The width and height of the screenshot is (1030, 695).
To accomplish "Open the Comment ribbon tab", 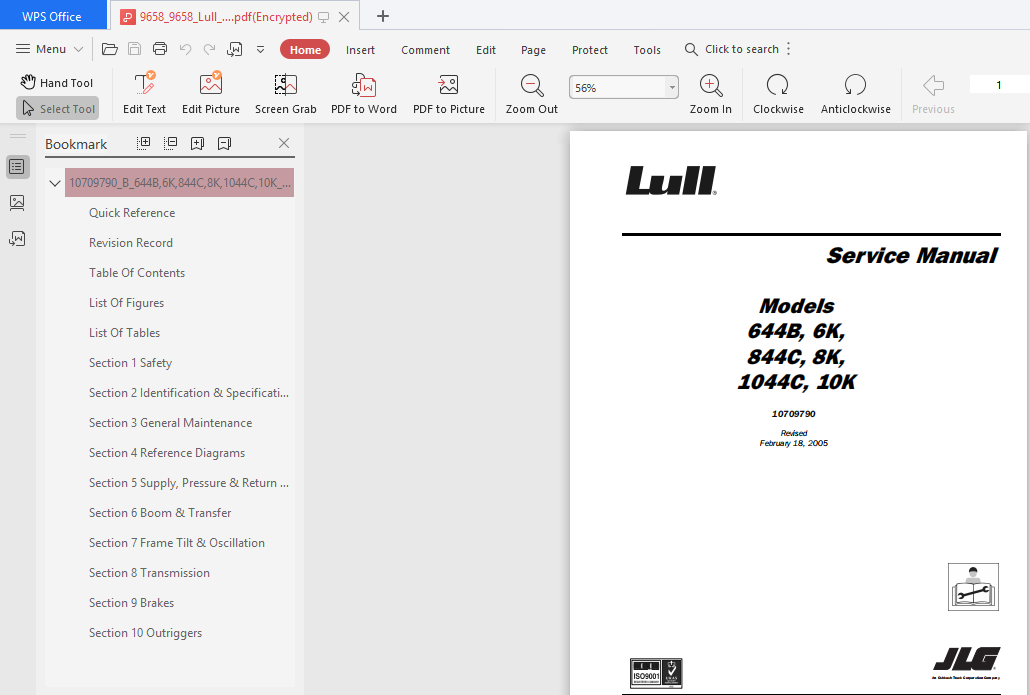I will pos(426,50).
